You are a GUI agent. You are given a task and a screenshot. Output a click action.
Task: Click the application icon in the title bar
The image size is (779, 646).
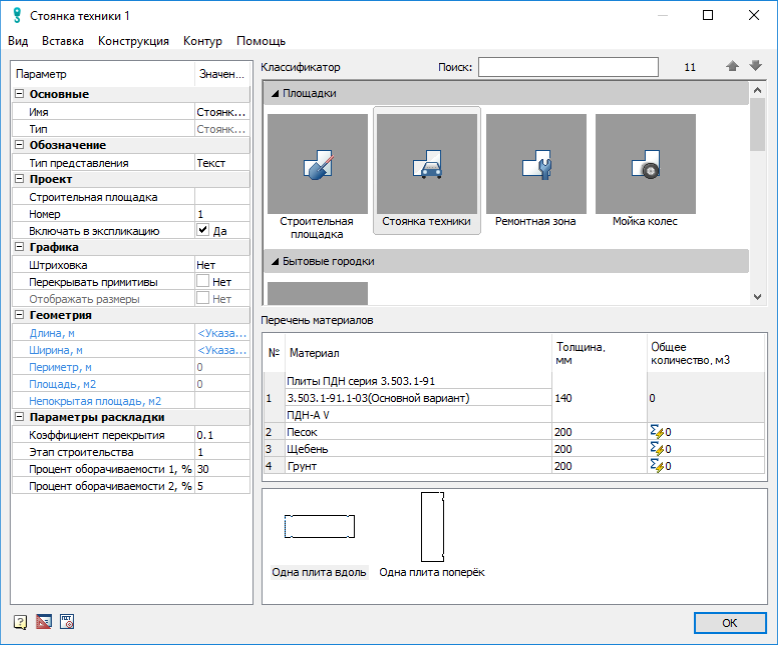point(17,15)
